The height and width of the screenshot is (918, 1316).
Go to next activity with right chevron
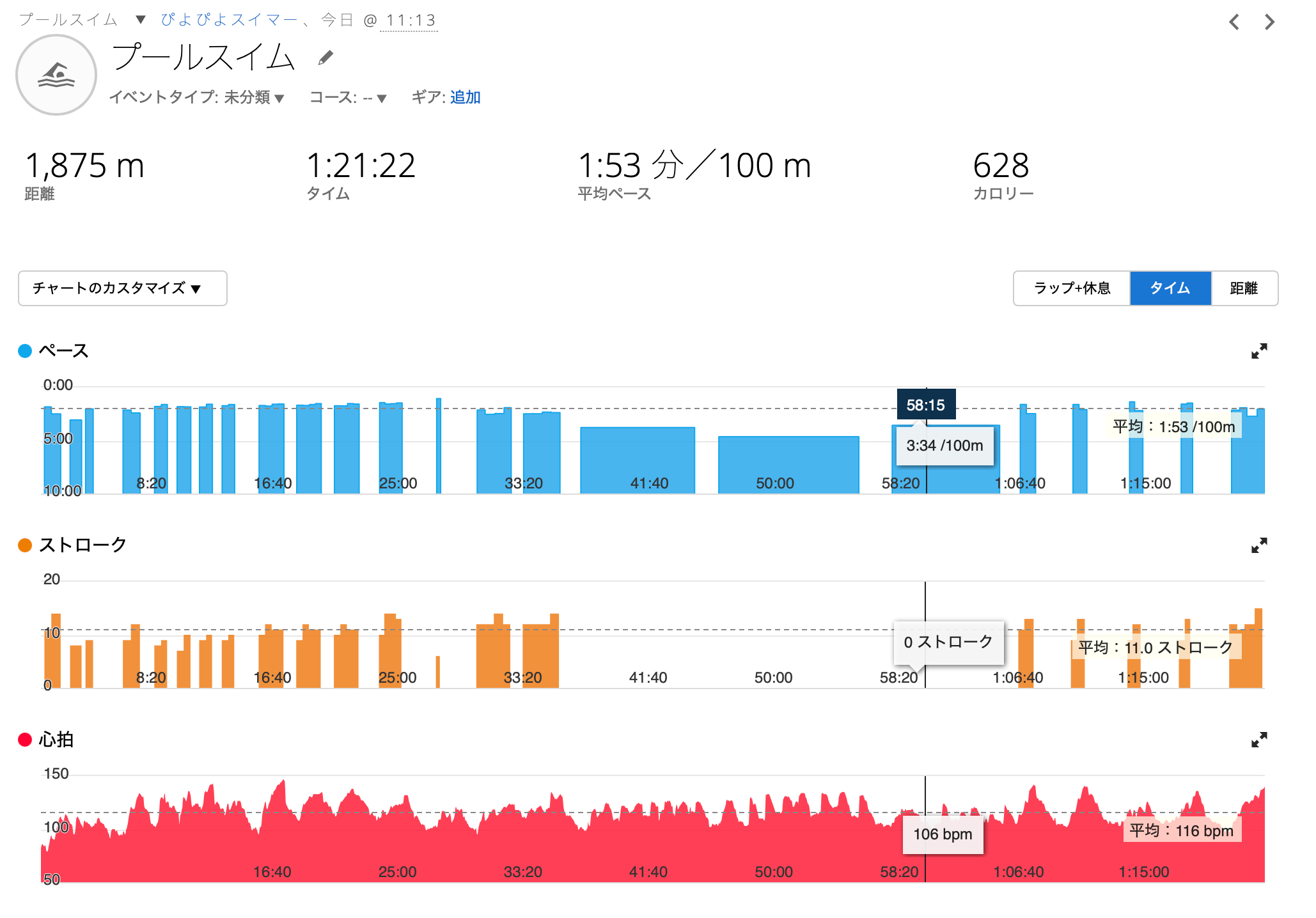pyautogui.click(x=1269, y=22)
